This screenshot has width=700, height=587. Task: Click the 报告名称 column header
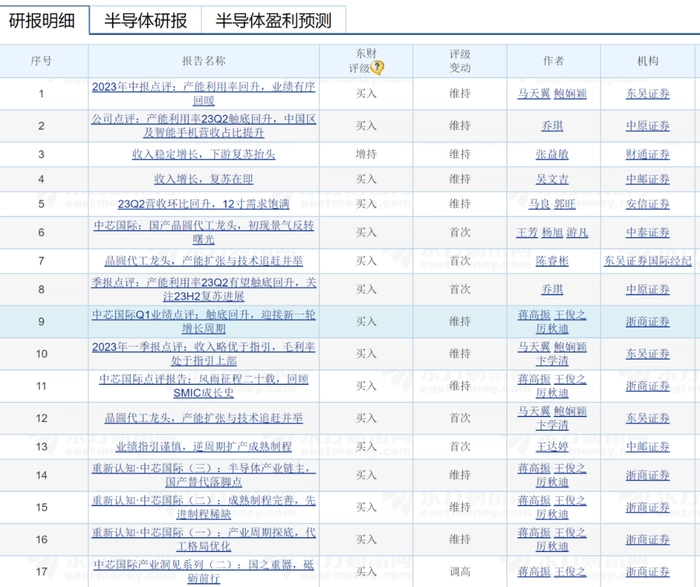(x=203, y=61)
